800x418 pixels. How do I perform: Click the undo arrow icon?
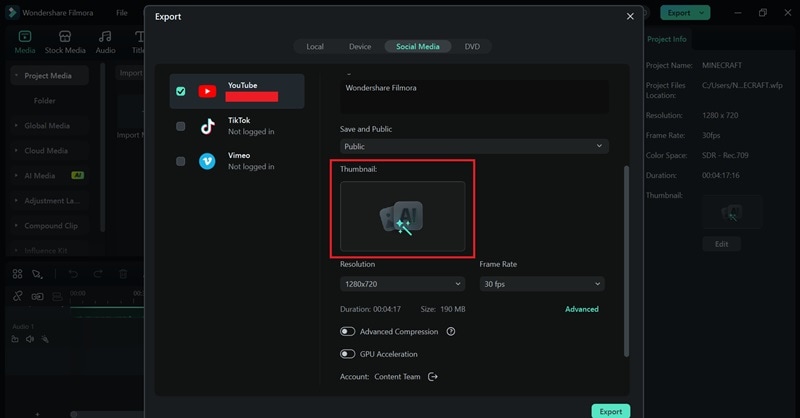73,274
